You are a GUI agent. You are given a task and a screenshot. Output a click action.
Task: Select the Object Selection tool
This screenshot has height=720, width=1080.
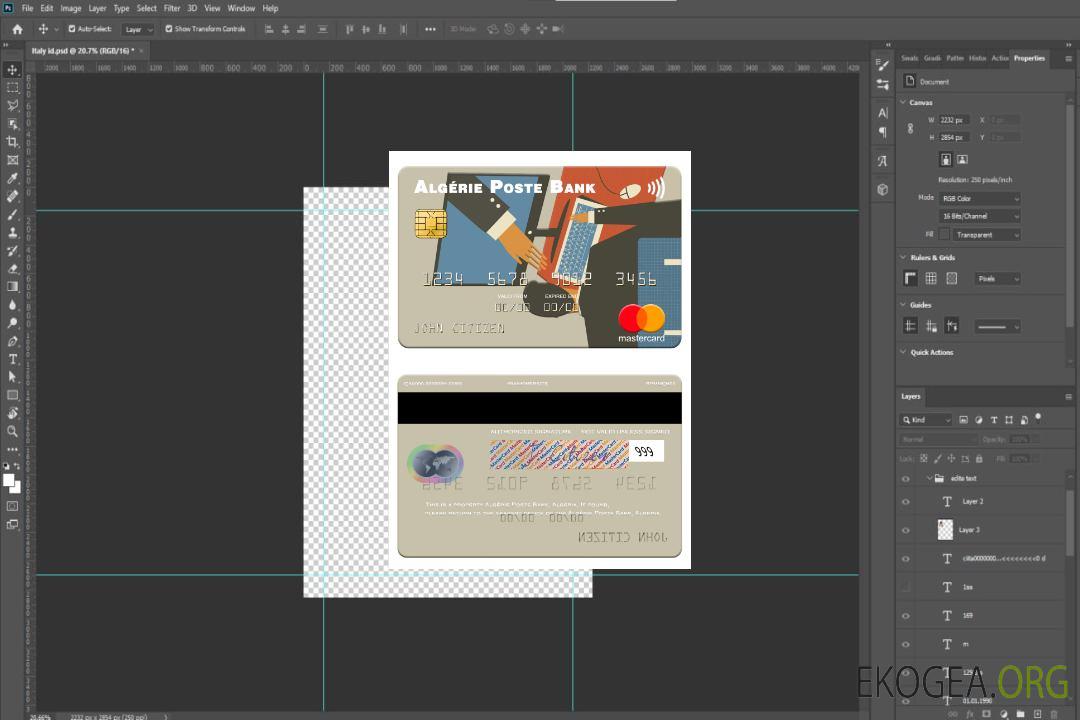point(12,124)
